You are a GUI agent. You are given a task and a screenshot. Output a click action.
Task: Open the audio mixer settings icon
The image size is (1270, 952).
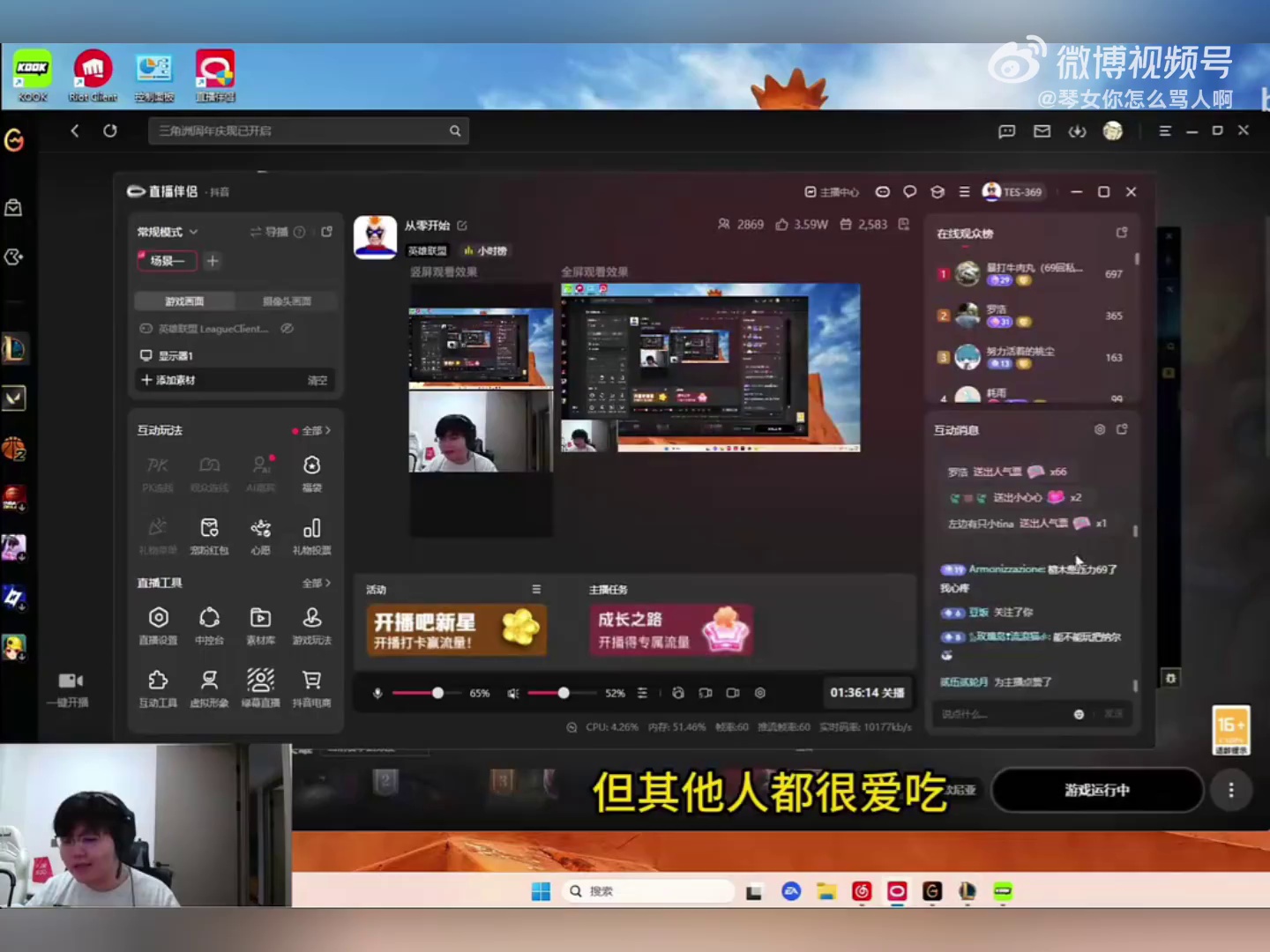pos(642,693)
